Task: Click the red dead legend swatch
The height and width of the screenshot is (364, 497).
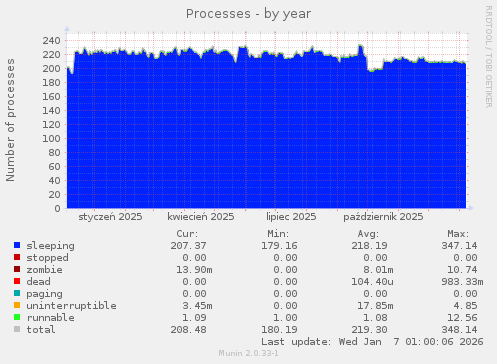Action: click(17, 281)
